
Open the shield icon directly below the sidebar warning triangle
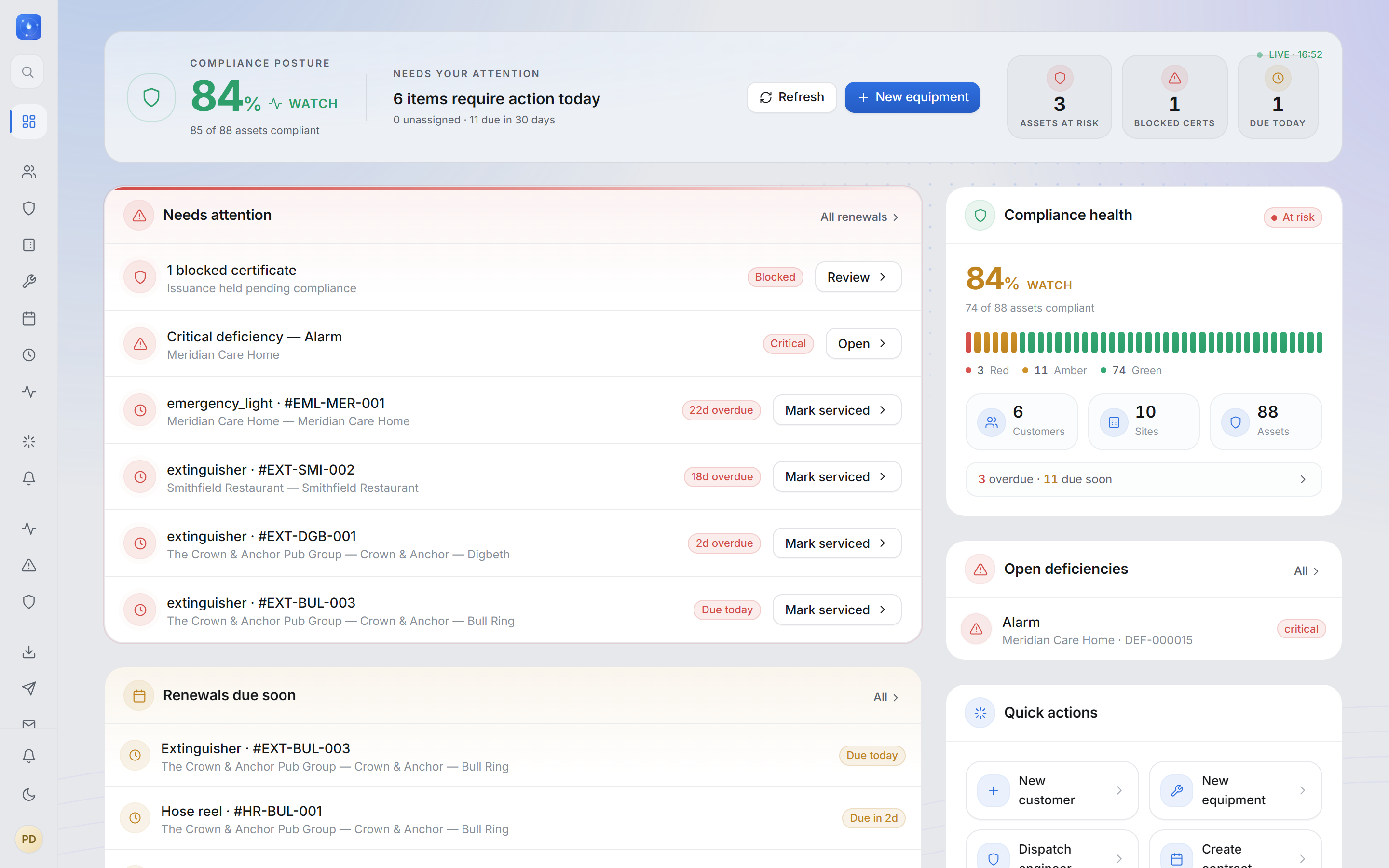click(x=29, y=602)
